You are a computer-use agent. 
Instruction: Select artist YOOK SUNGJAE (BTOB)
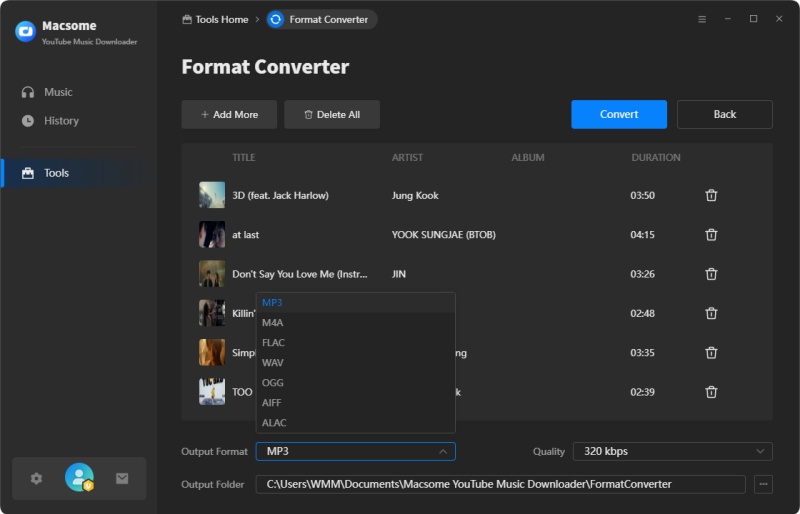(x=443, y=235)
